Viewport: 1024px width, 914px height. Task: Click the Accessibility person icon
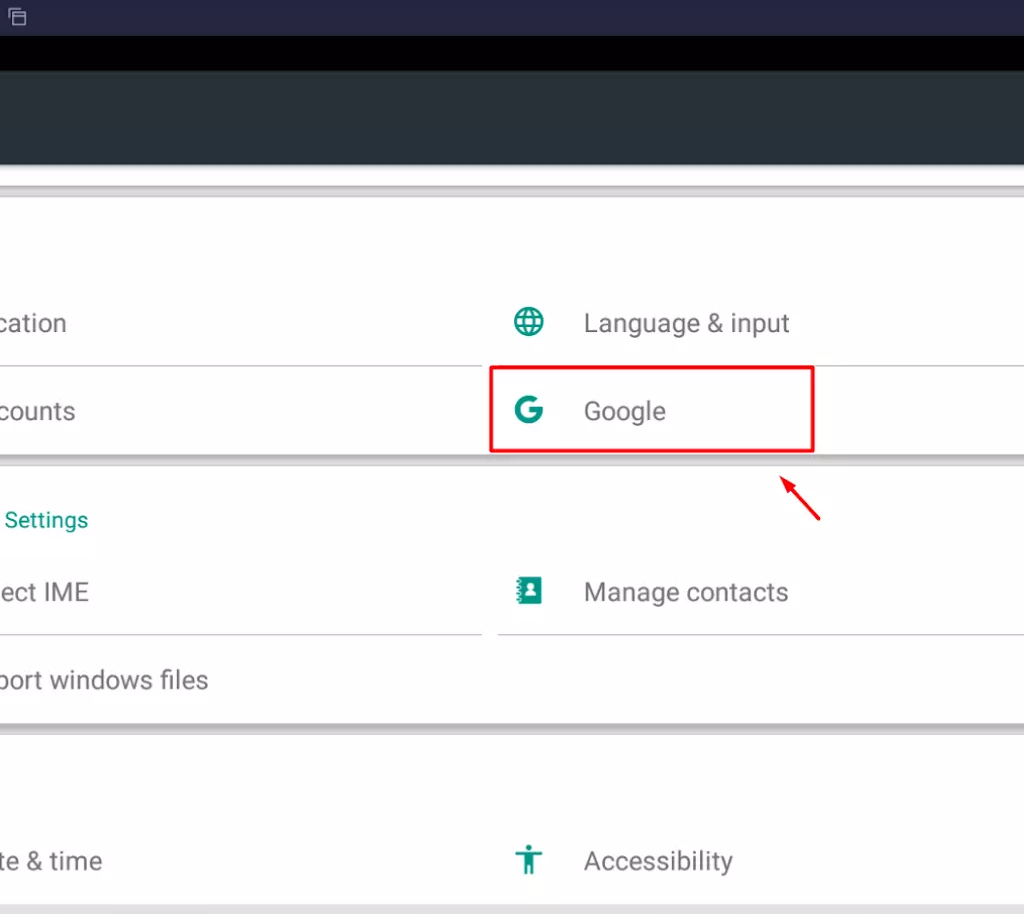(x=528, y=860)
